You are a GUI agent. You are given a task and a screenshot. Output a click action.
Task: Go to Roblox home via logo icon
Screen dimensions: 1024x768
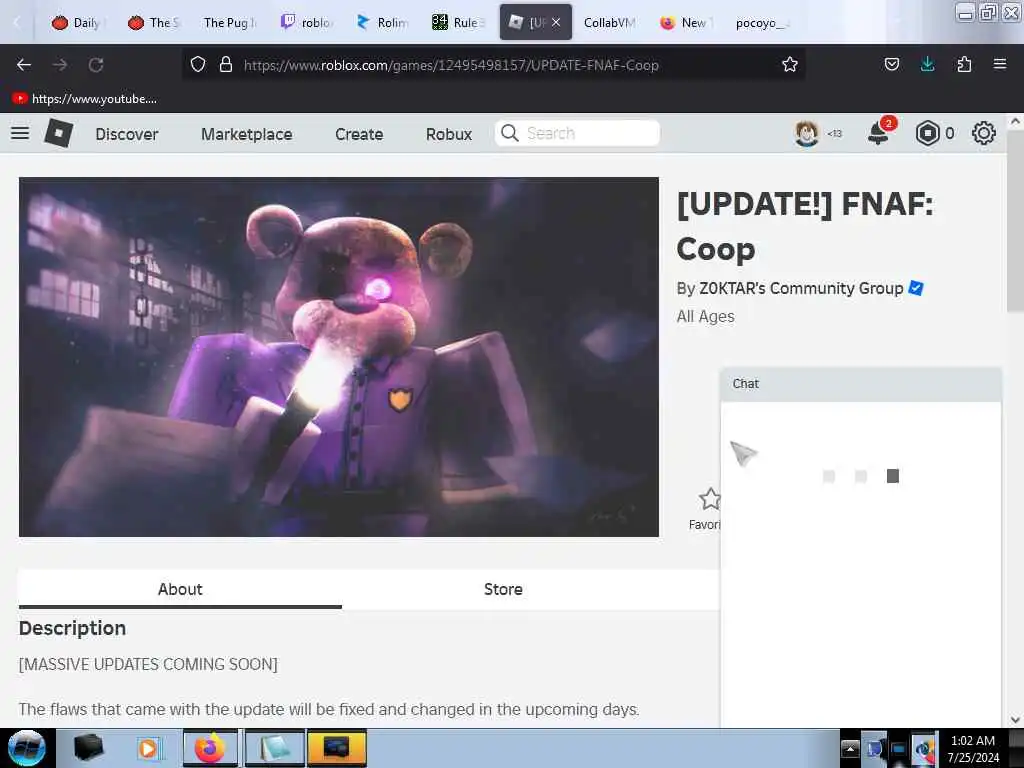(58, 133)
